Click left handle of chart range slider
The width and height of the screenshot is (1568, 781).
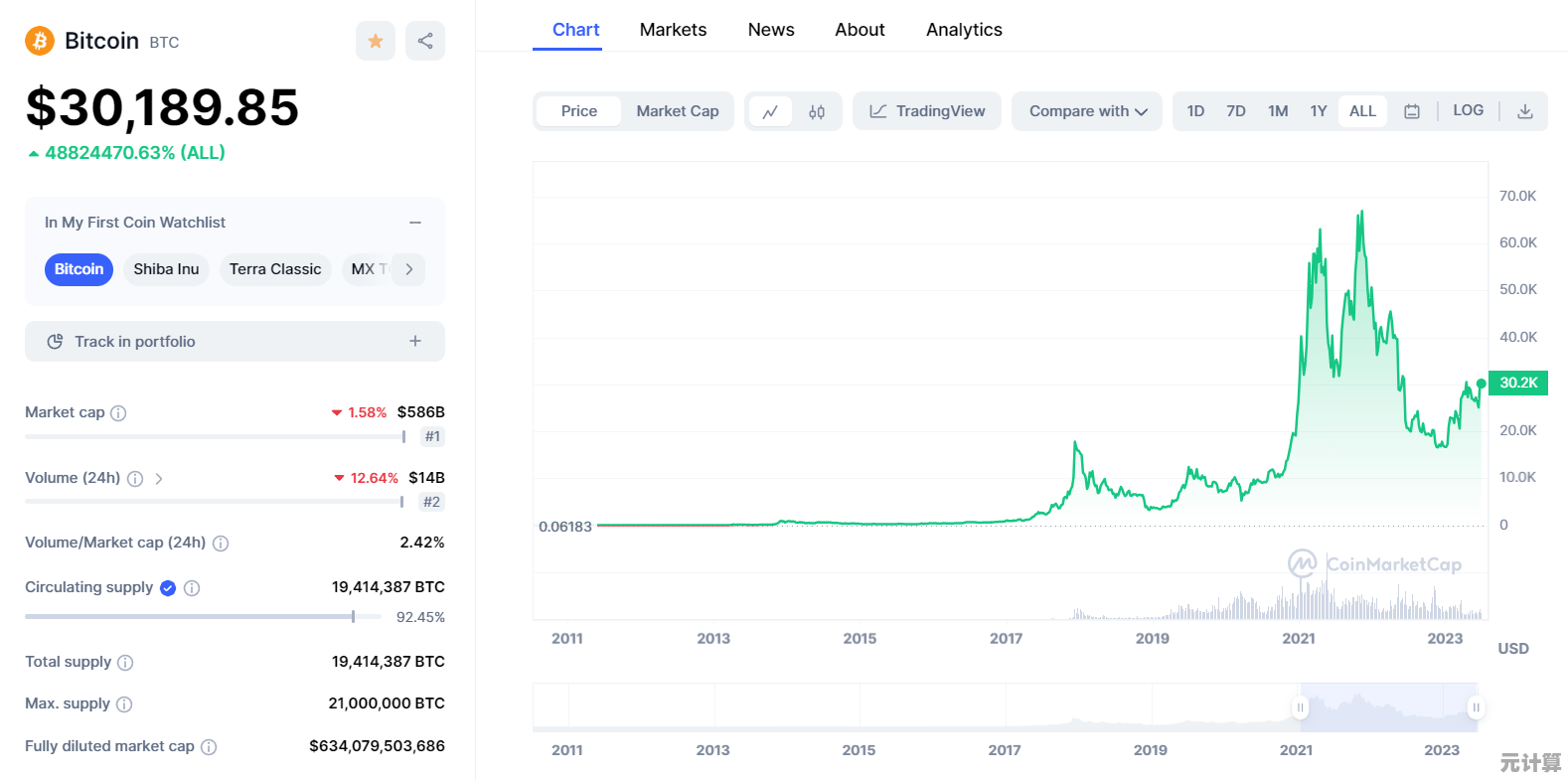click(x=1300, y=707)
